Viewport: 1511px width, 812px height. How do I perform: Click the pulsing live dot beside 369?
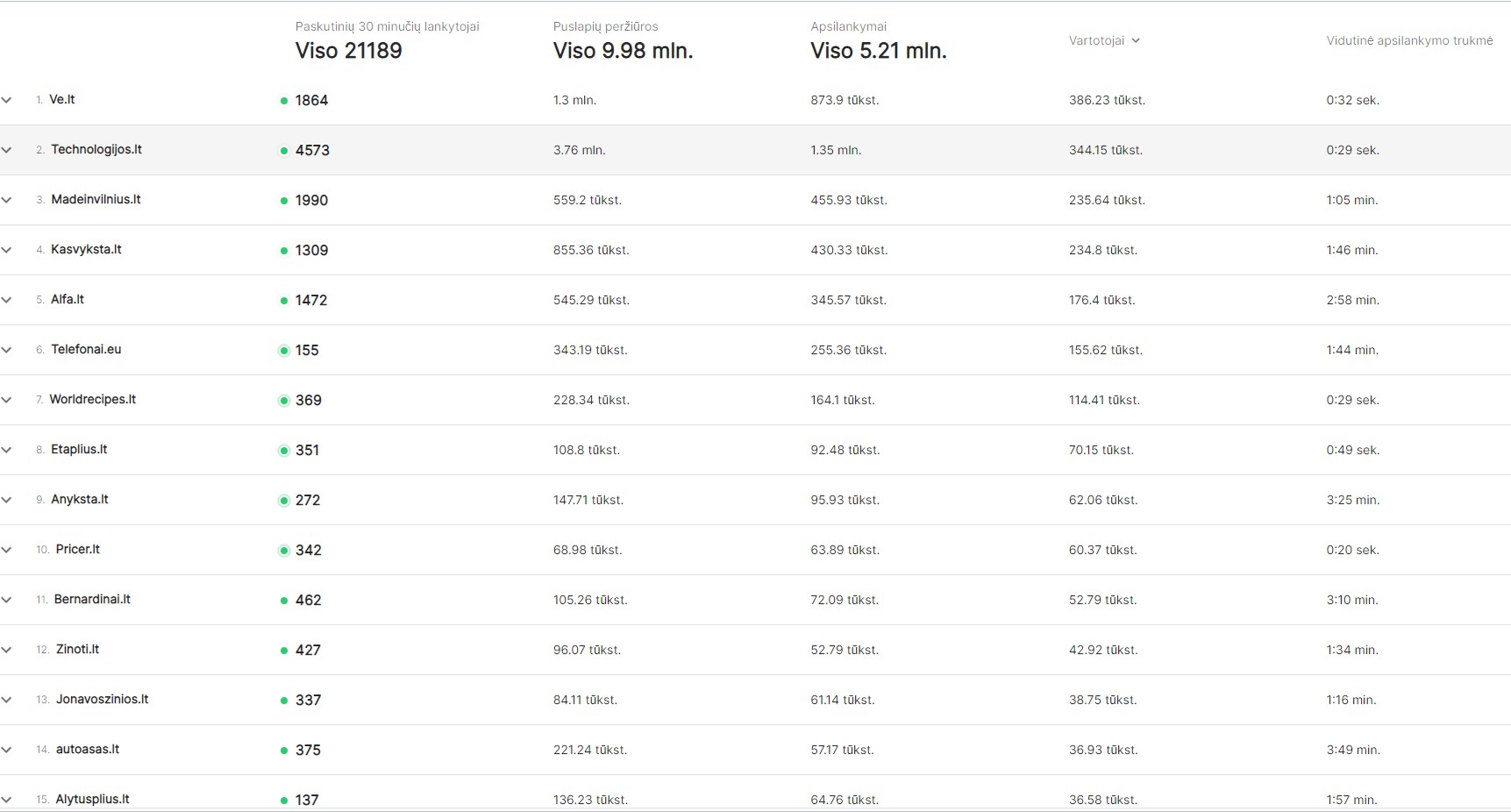[x=283, y=401]
